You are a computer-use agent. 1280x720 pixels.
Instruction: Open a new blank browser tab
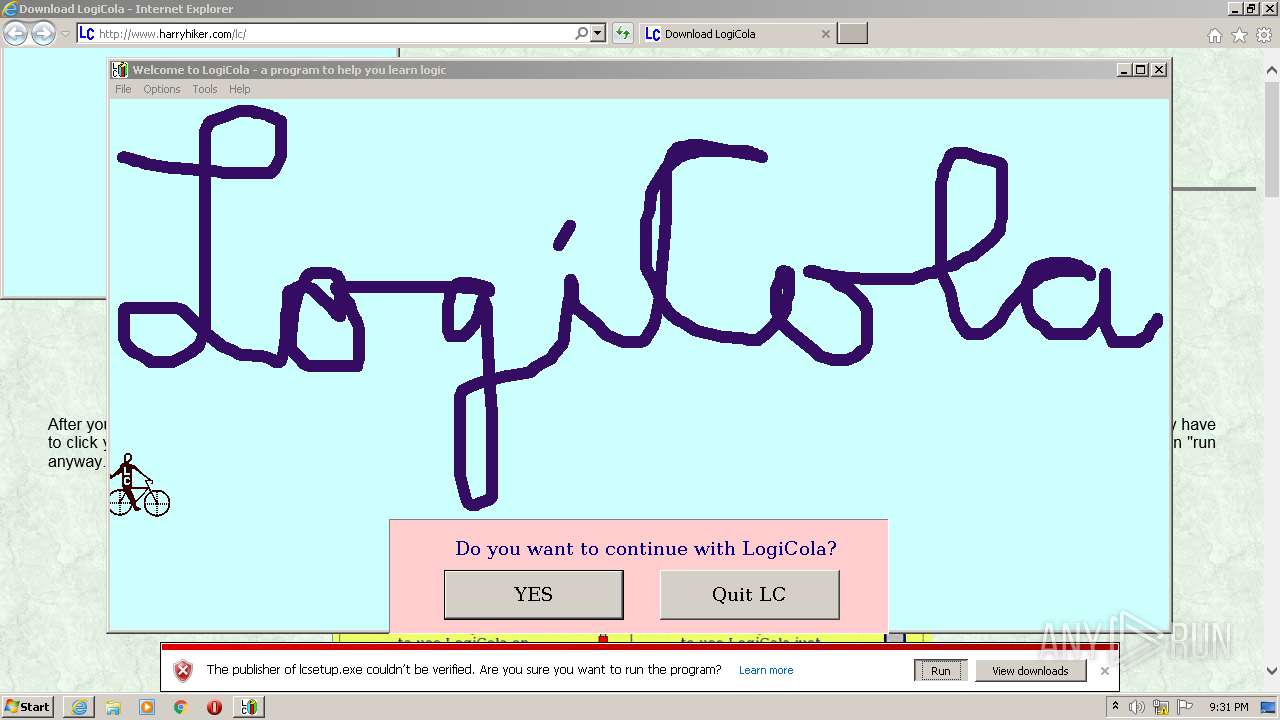pos(852,34)
